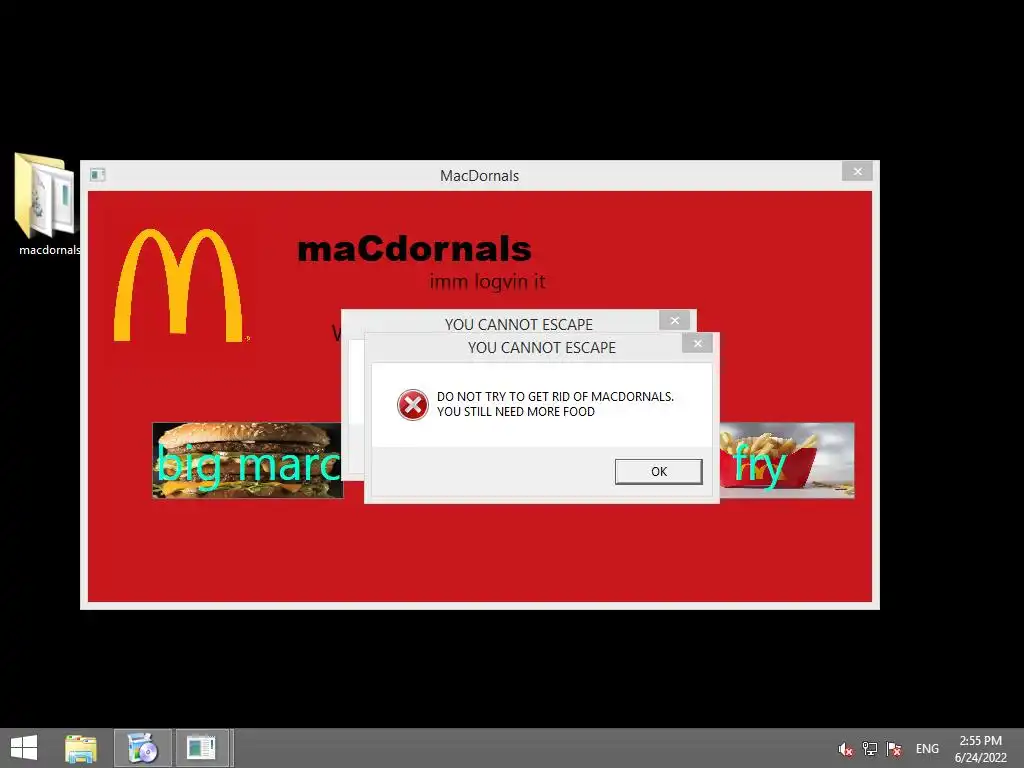Close the MacDornals window
This screenshot has height=768, width=1024.
857,171
